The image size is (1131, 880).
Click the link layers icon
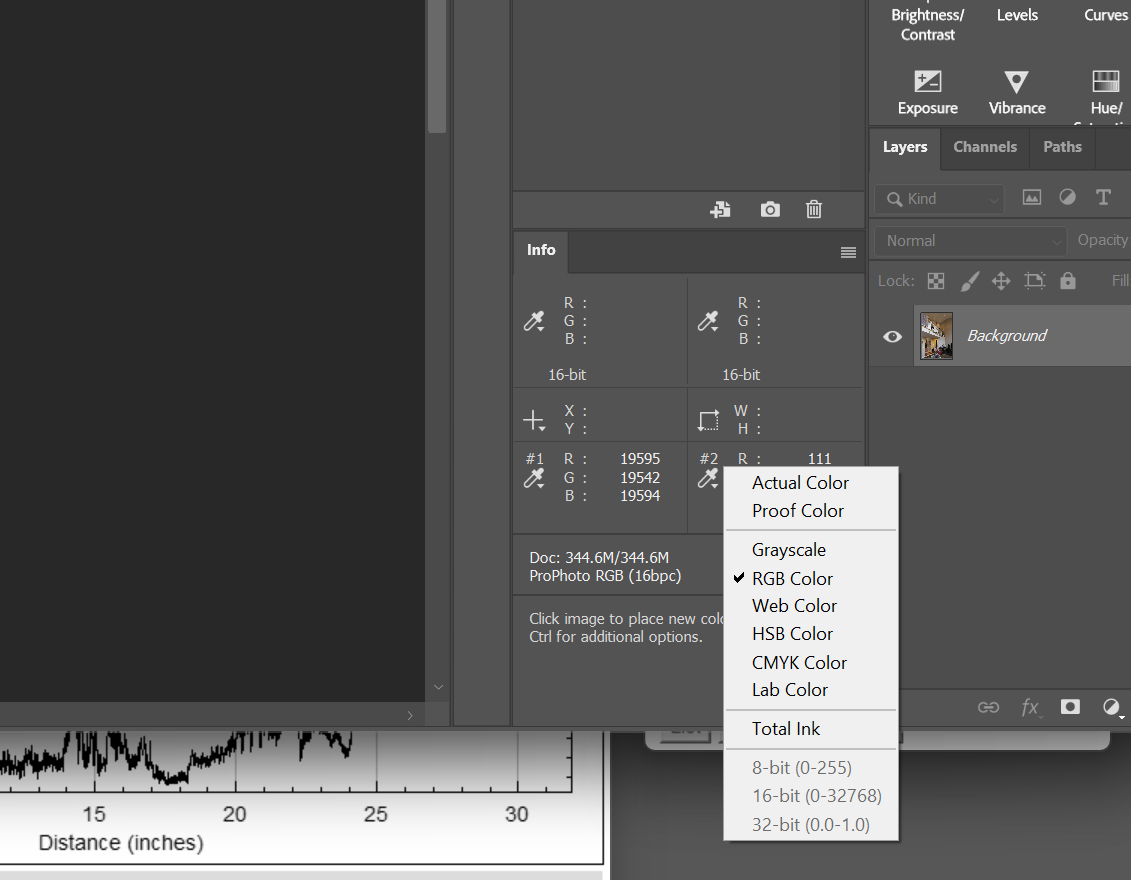pyautogui.click(x=988, y=707)
